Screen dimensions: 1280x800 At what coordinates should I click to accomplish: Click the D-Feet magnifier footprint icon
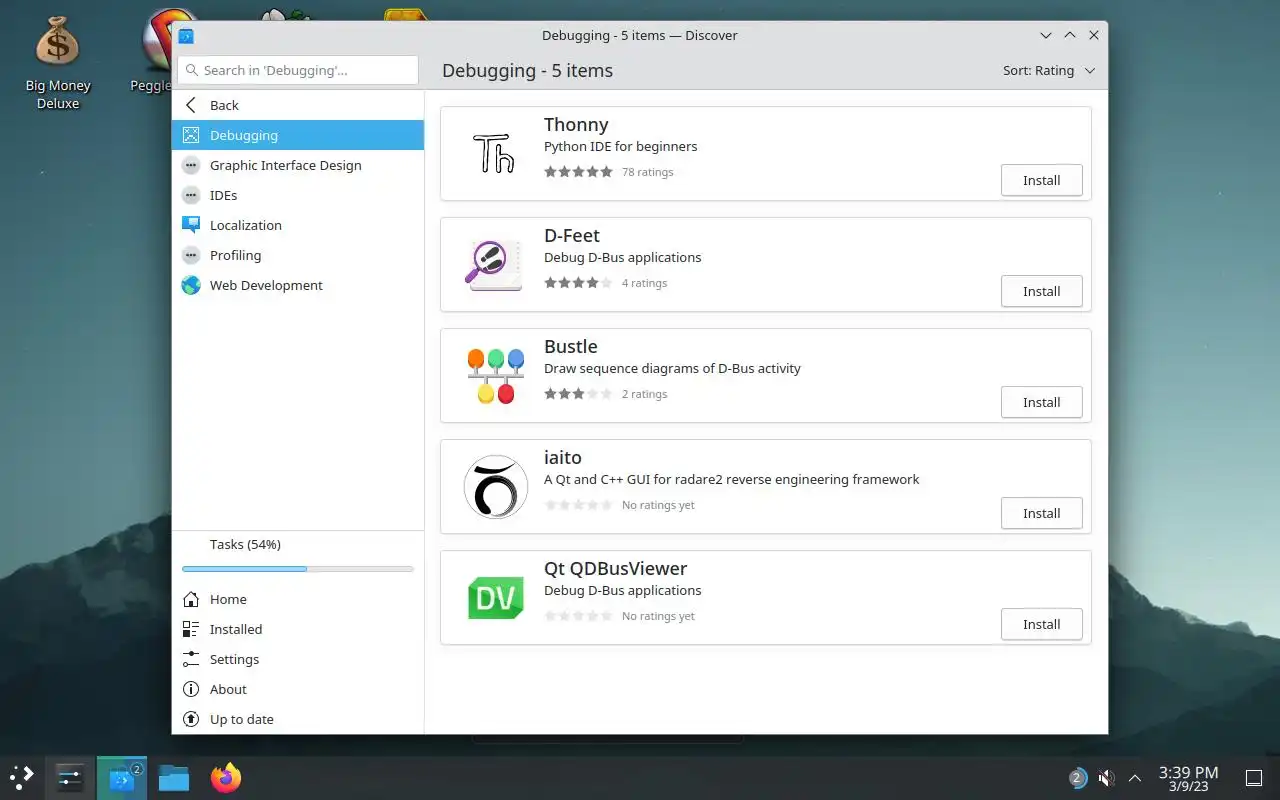coord(495,265)
